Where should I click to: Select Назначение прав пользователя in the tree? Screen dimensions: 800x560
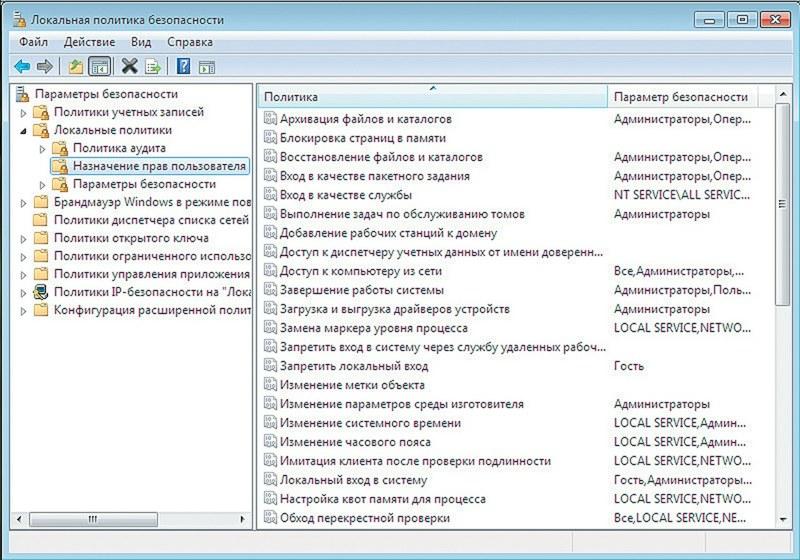click(159, 166)
